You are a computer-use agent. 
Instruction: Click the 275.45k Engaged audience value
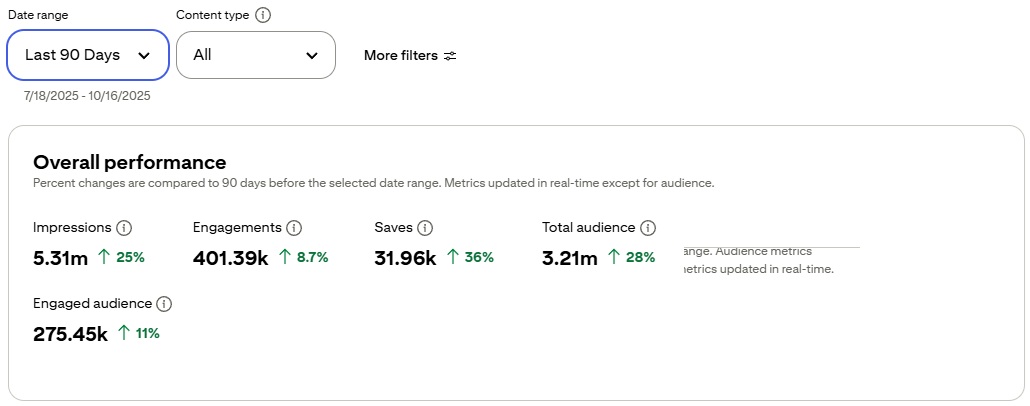pyautogui.click(x=70, y=334)
